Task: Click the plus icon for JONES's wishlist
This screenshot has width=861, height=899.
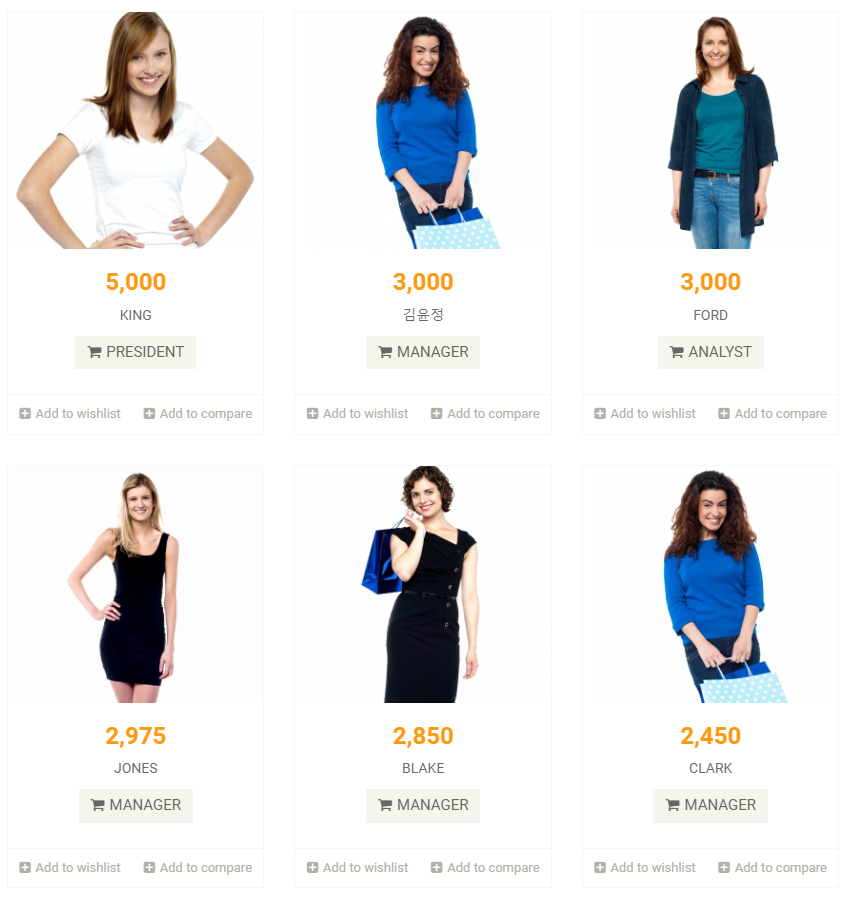Action: pos(25,867)
